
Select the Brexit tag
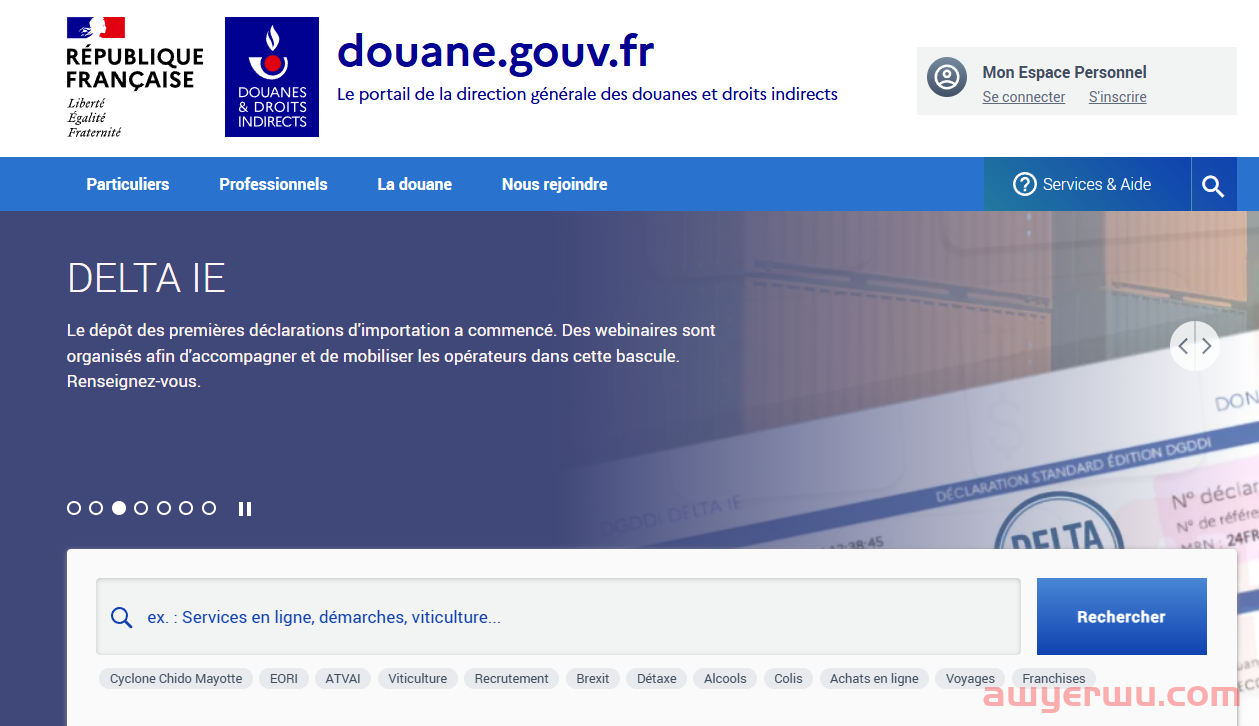[x=593, y=678]
